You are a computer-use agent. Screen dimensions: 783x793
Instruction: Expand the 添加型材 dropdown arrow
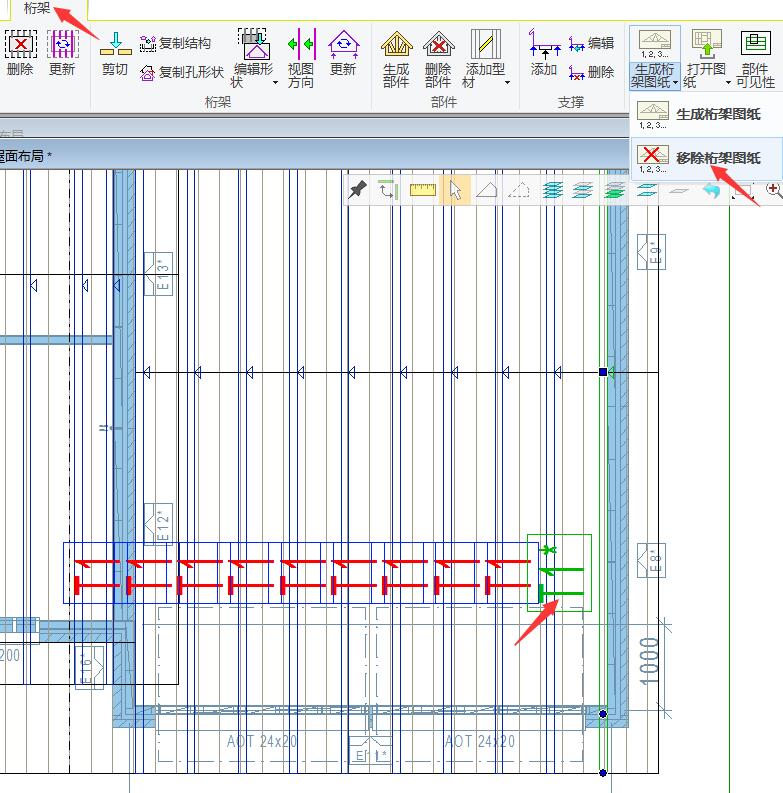[507, 82]
